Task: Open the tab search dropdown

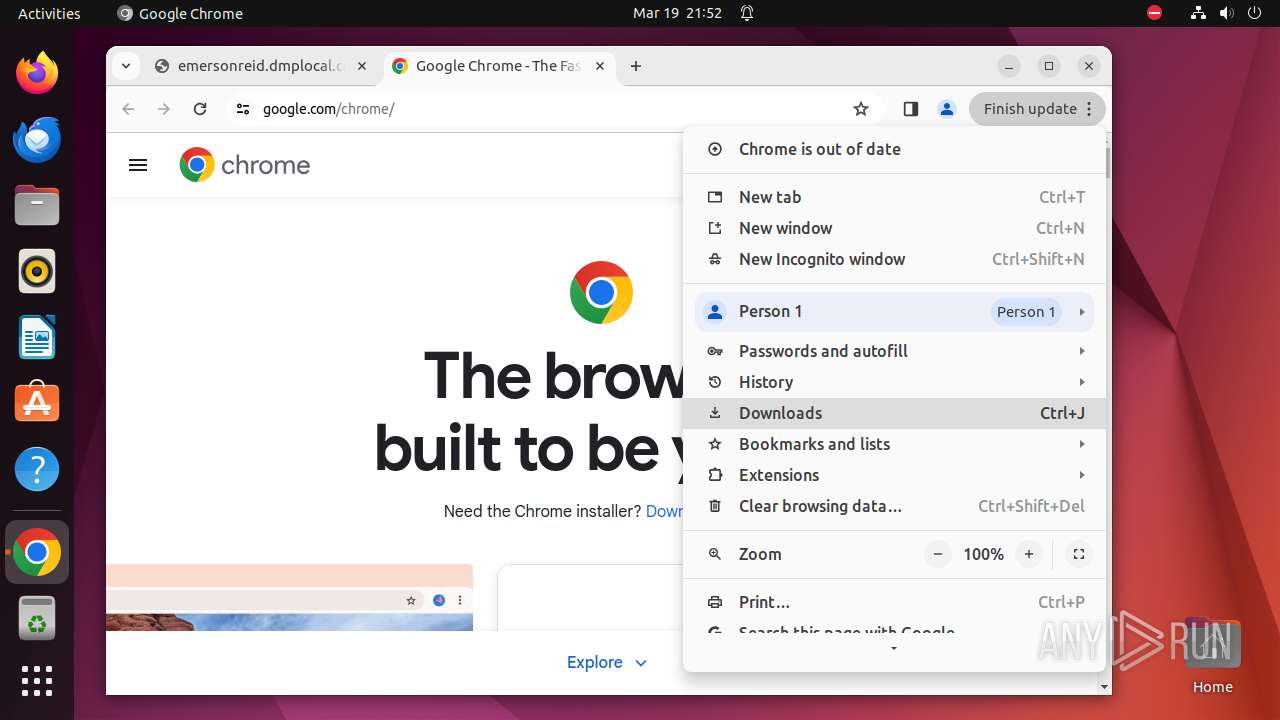Action: point(125,66)
